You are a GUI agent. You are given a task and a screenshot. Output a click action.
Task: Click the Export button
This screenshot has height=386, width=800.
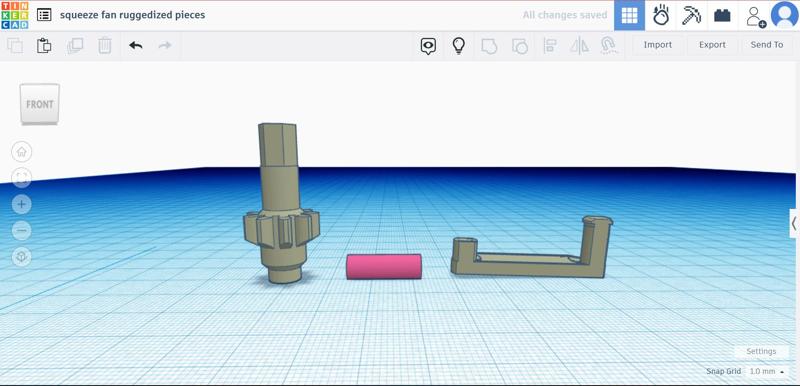(x=712, y=45)
